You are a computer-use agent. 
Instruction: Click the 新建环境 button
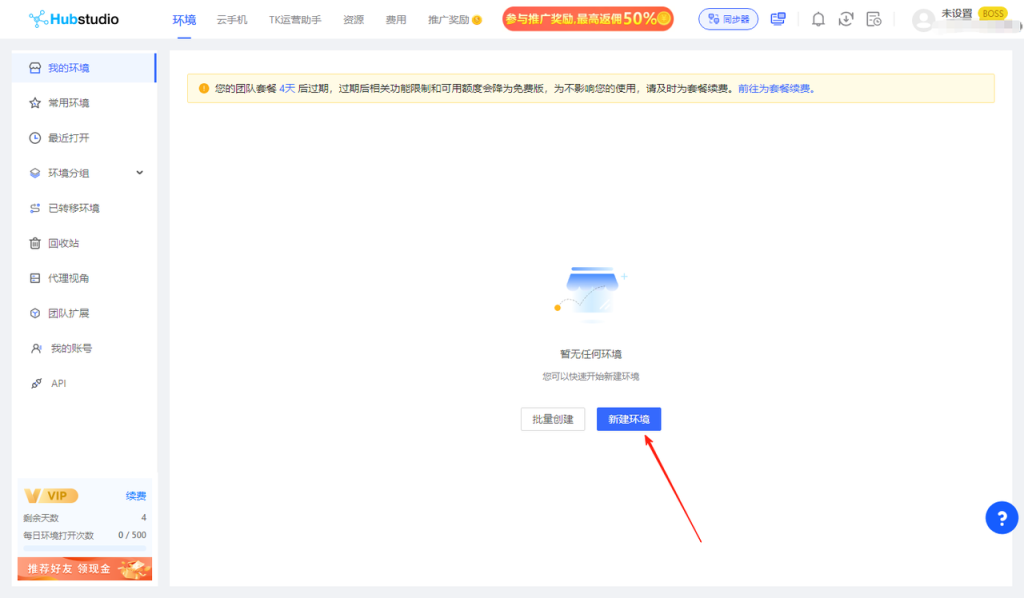(x=628, y=419)
